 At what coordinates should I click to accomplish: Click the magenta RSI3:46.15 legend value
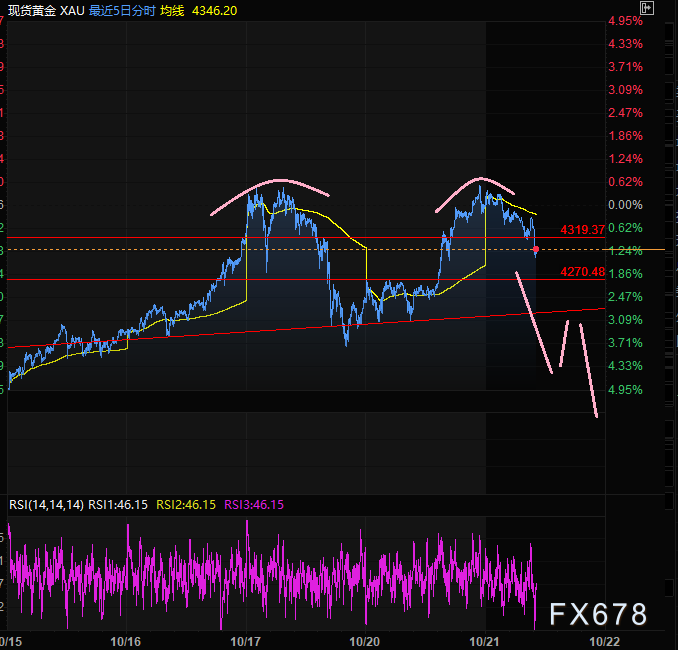tap(255, 505)
